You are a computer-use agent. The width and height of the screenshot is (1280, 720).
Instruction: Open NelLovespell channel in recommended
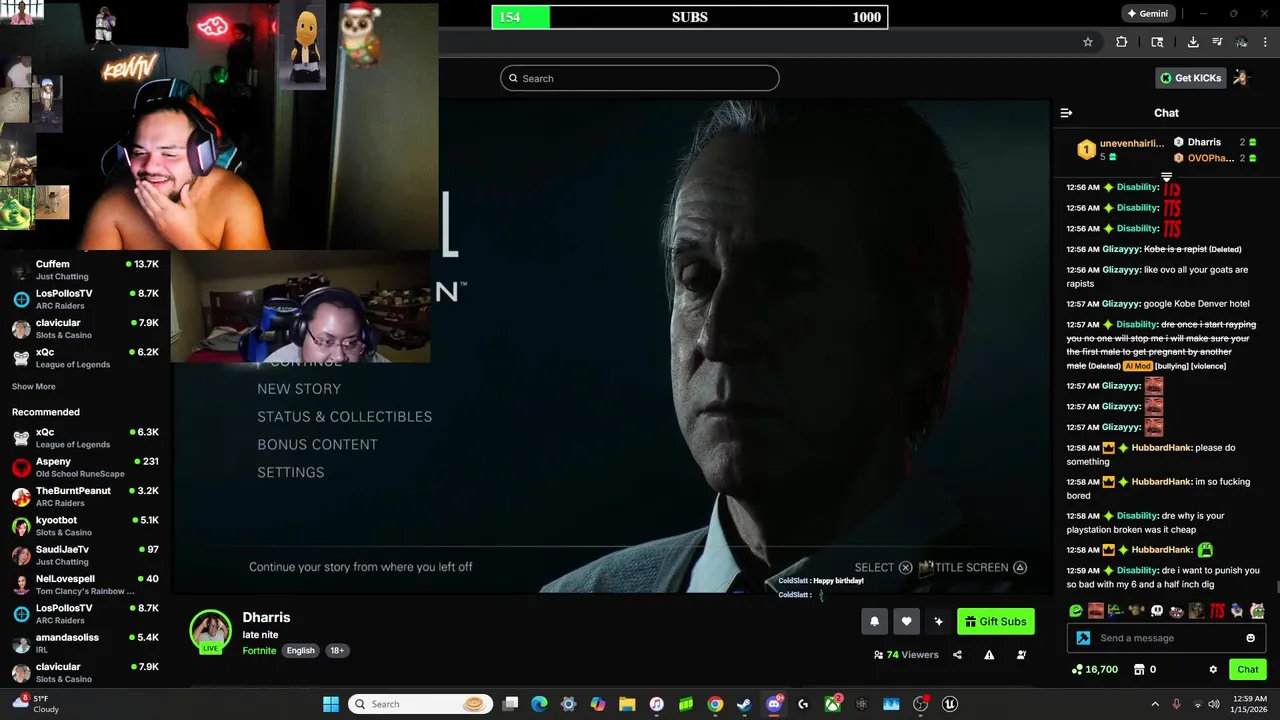pyautogui.click(x=85, y=585)
